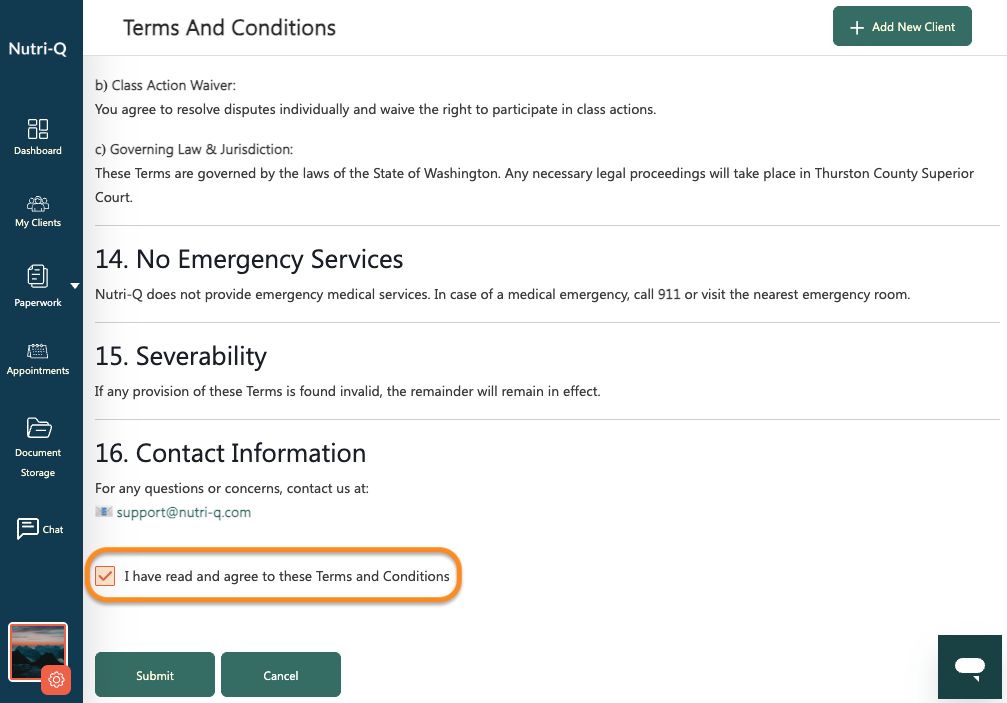Image resolution: width=1007 pixels, height=703 pixels.
Task: Open the Chat speech bubble icon
Action: pyautogui.click(x=28, y=529)
